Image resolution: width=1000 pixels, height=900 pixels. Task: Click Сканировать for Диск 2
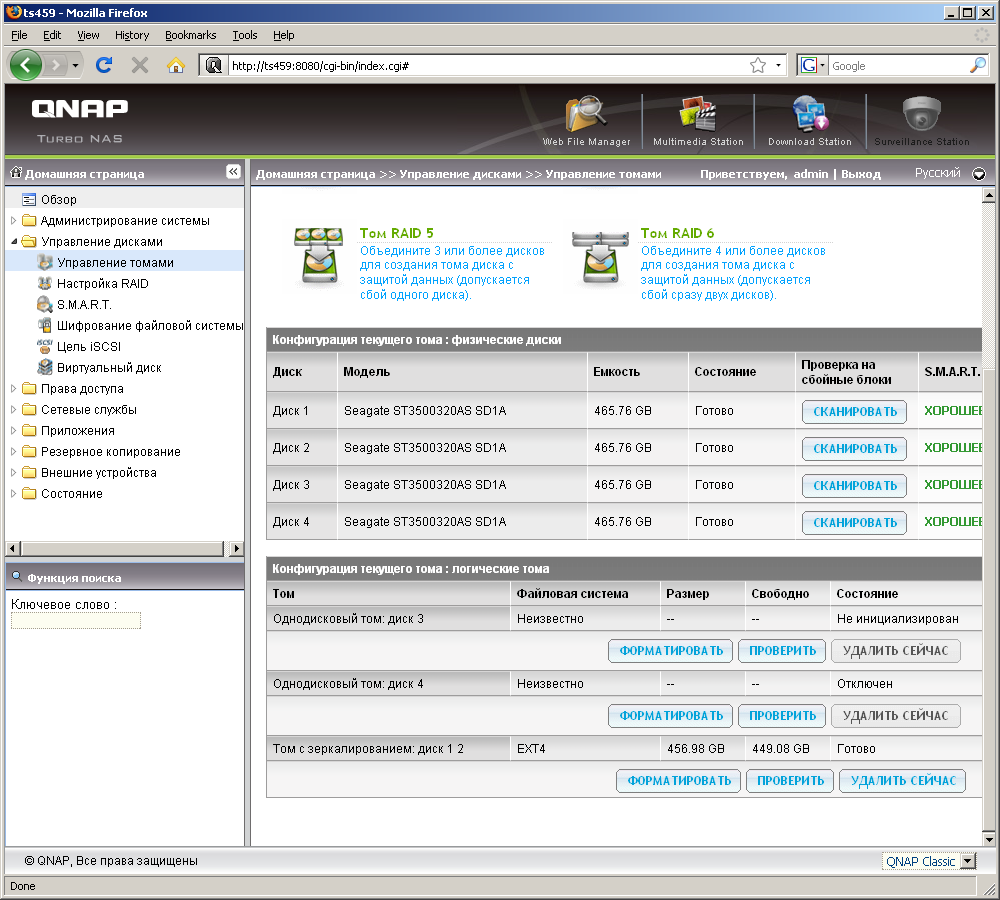click(854, 448)
